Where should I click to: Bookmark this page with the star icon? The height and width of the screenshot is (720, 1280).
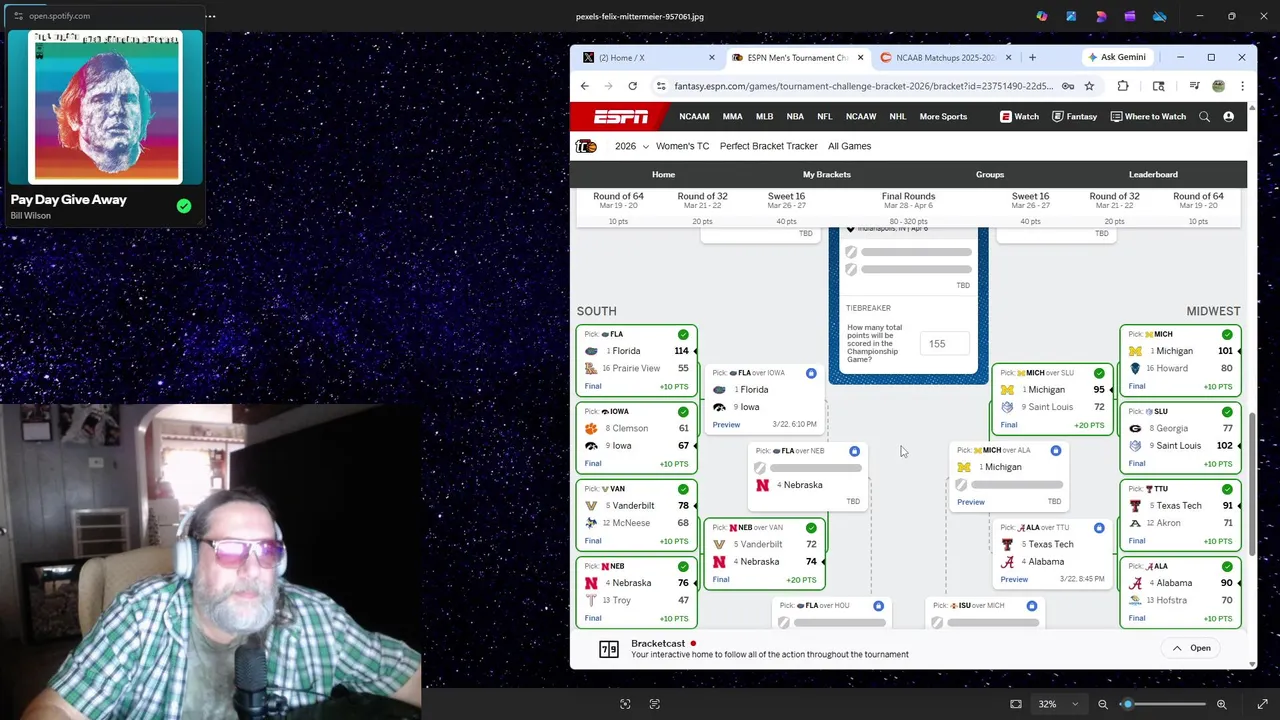[1089, 86]
